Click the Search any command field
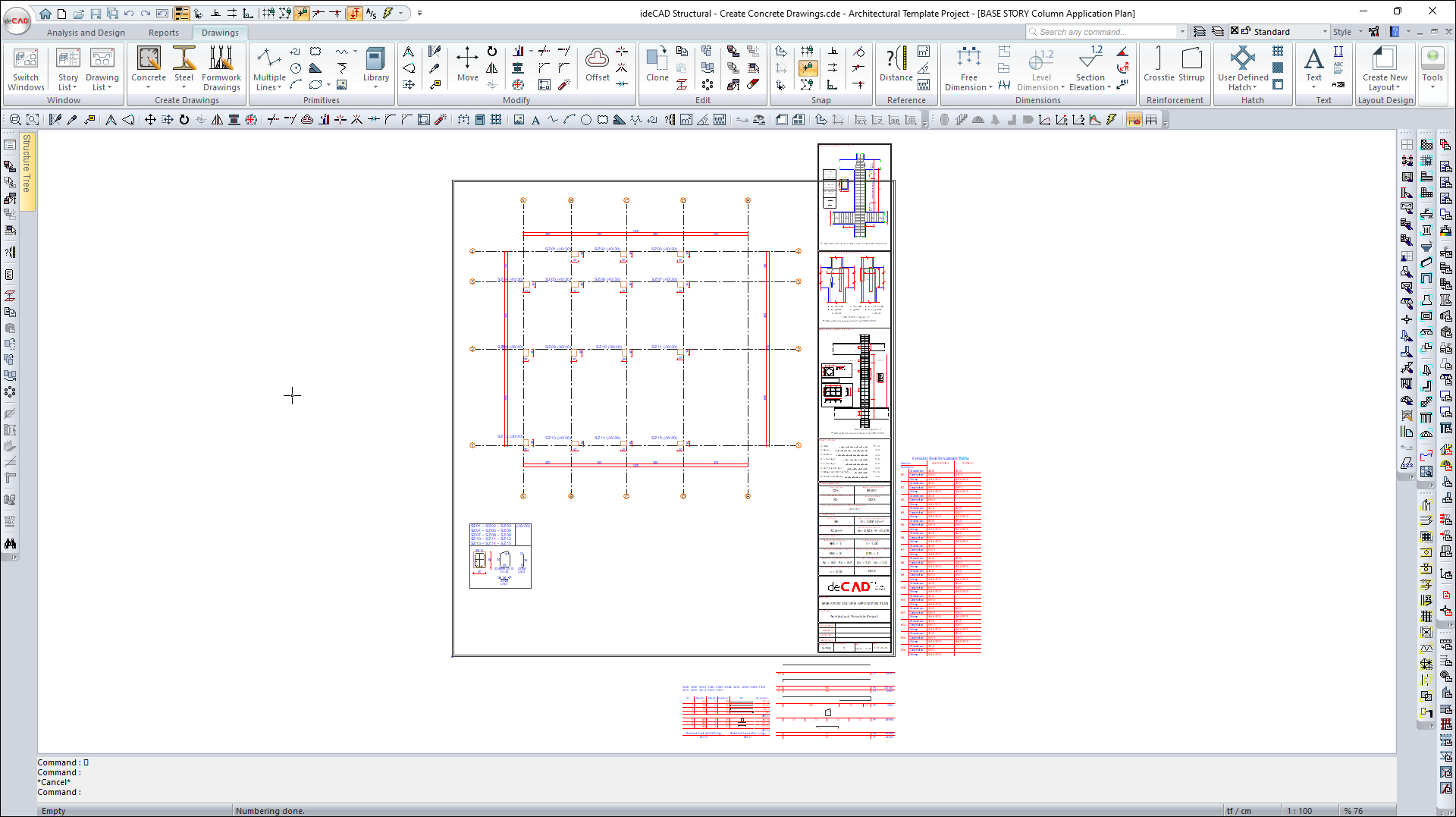This screenshot has width=1456, height=817. 1103,32
